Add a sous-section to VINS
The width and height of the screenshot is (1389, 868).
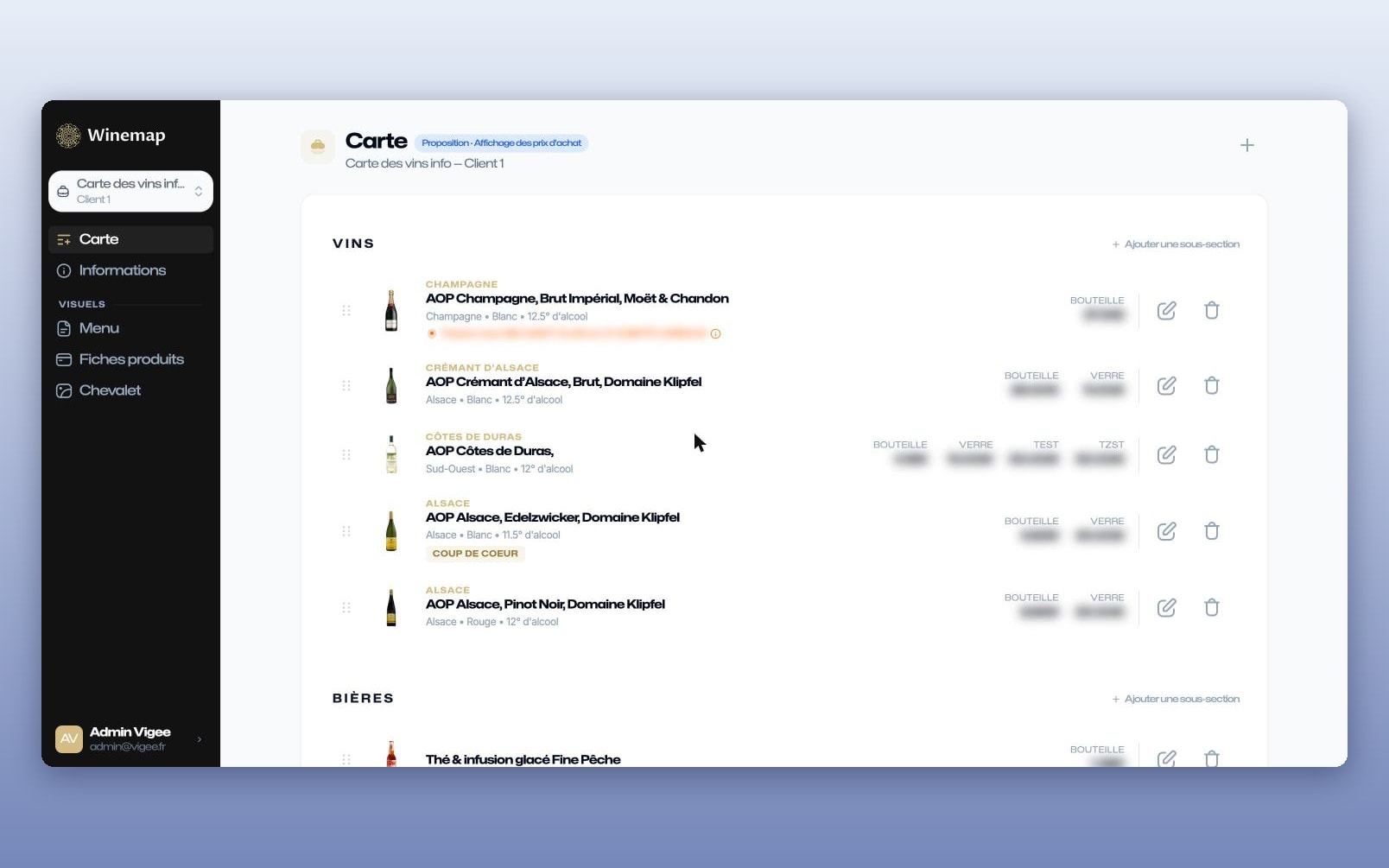click(x=1176, y=244)
